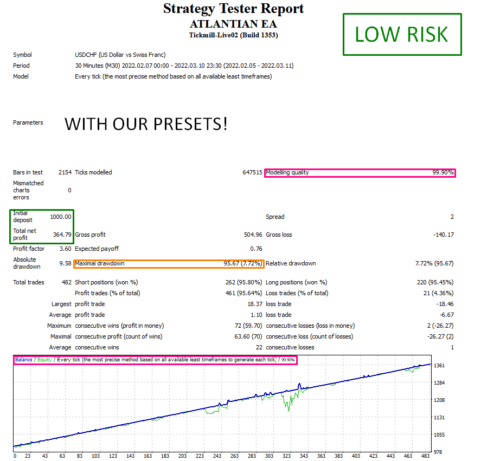
Task: Select the largest loss trade value '-18.46'
Action: 445,304
